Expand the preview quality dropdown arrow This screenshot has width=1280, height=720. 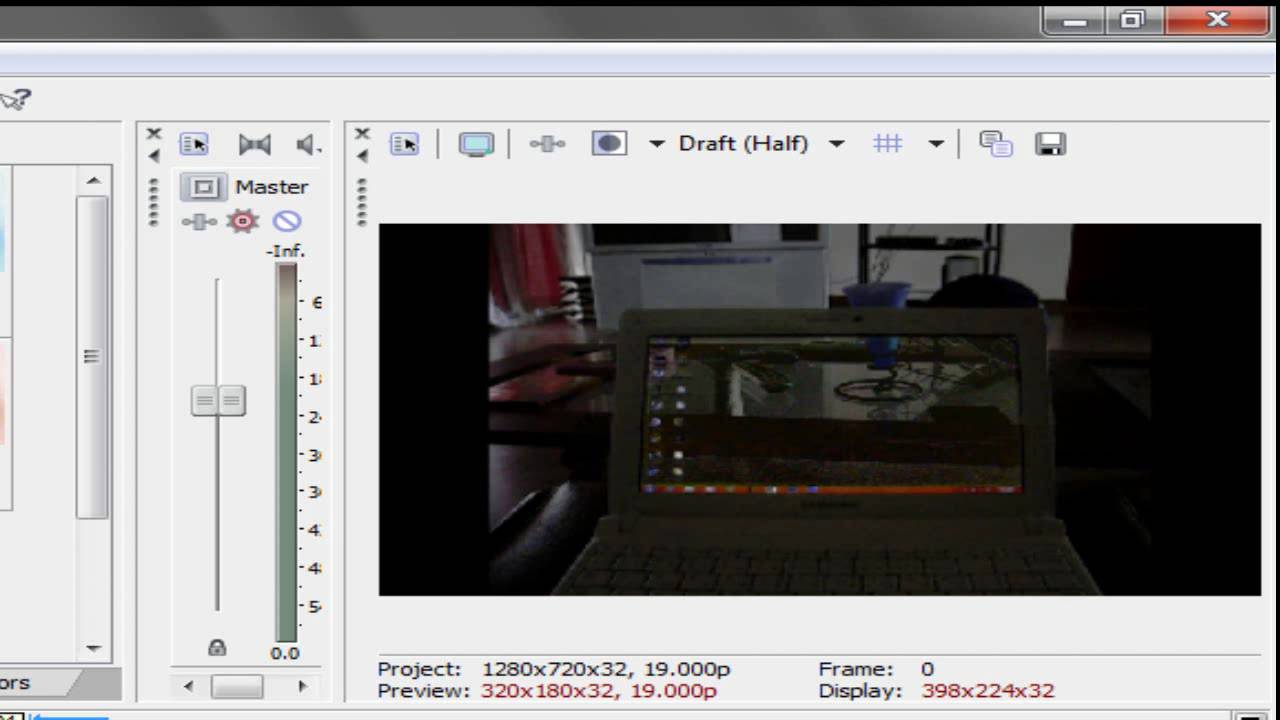[x=836, y=144]
